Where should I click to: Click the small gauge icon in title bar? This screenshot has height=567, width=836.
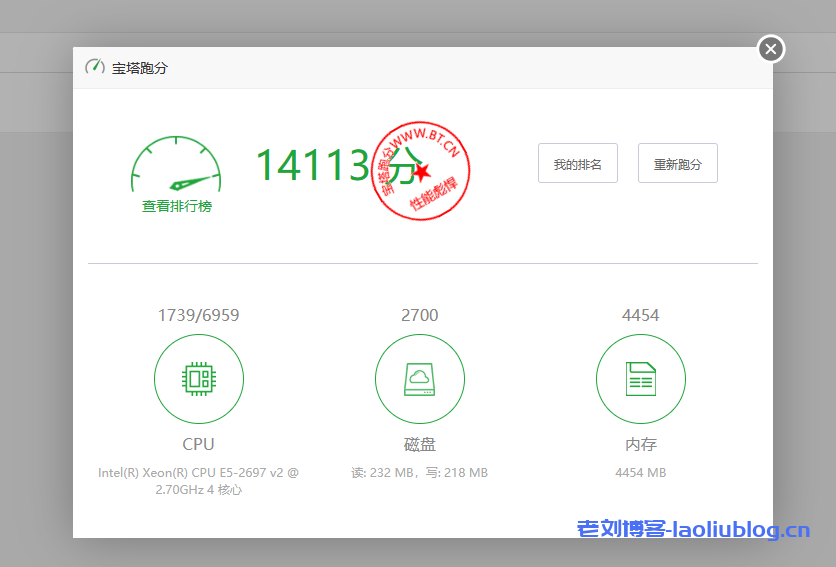95,67
